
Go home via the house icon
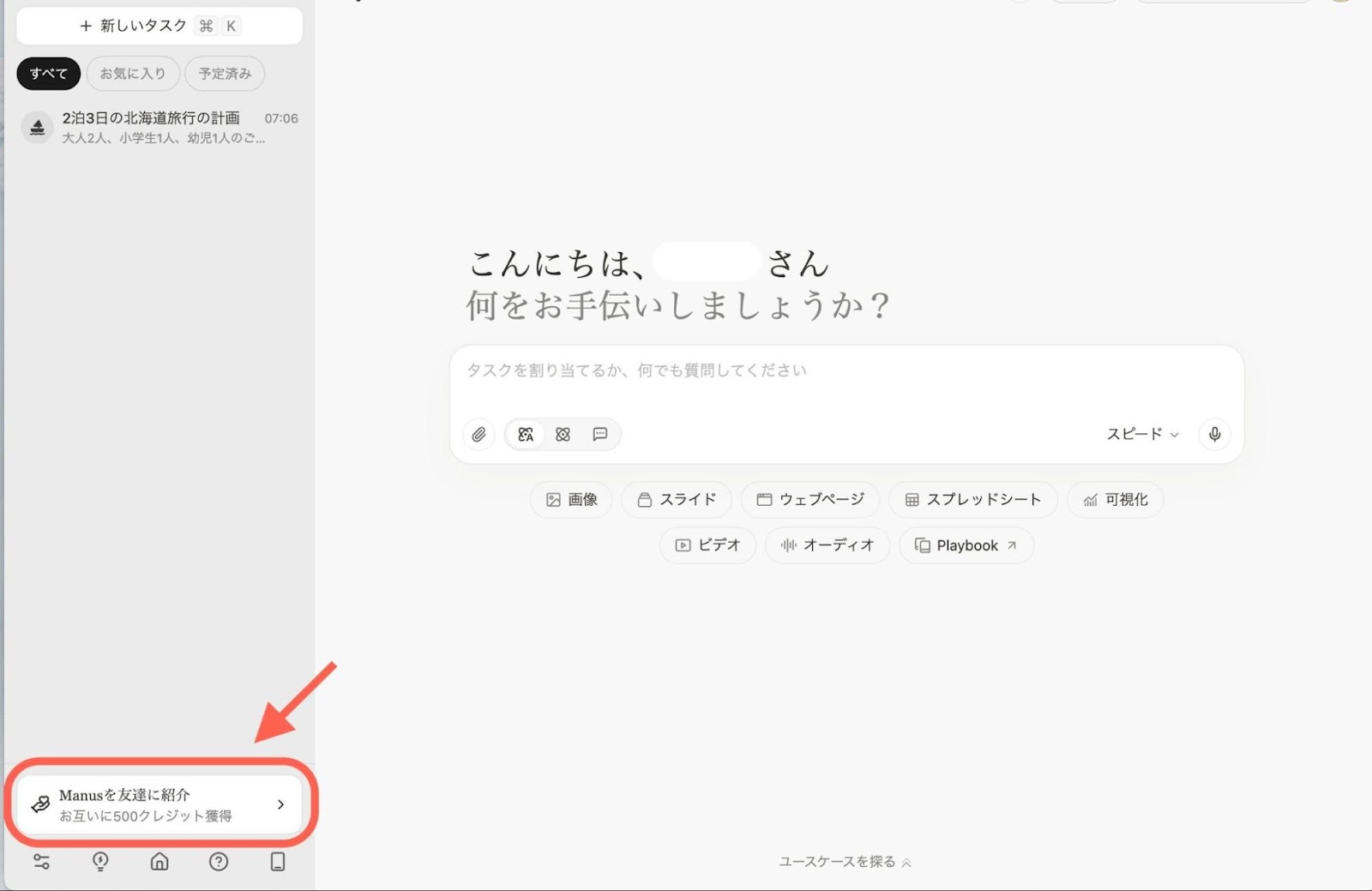pyautogui.click(x=159, y=862)
